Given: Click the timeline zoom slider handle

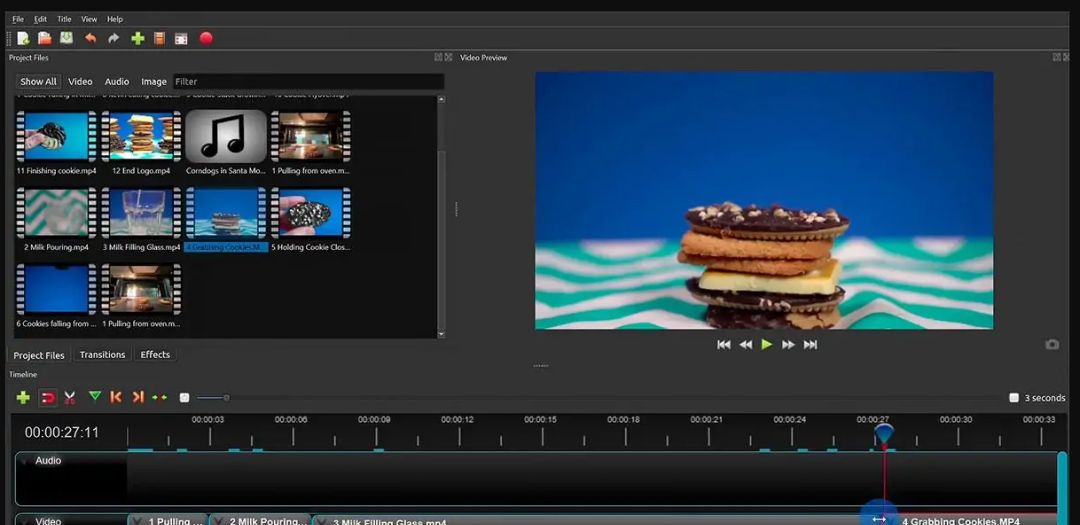Looking at the screenshot, I should 226,398.
